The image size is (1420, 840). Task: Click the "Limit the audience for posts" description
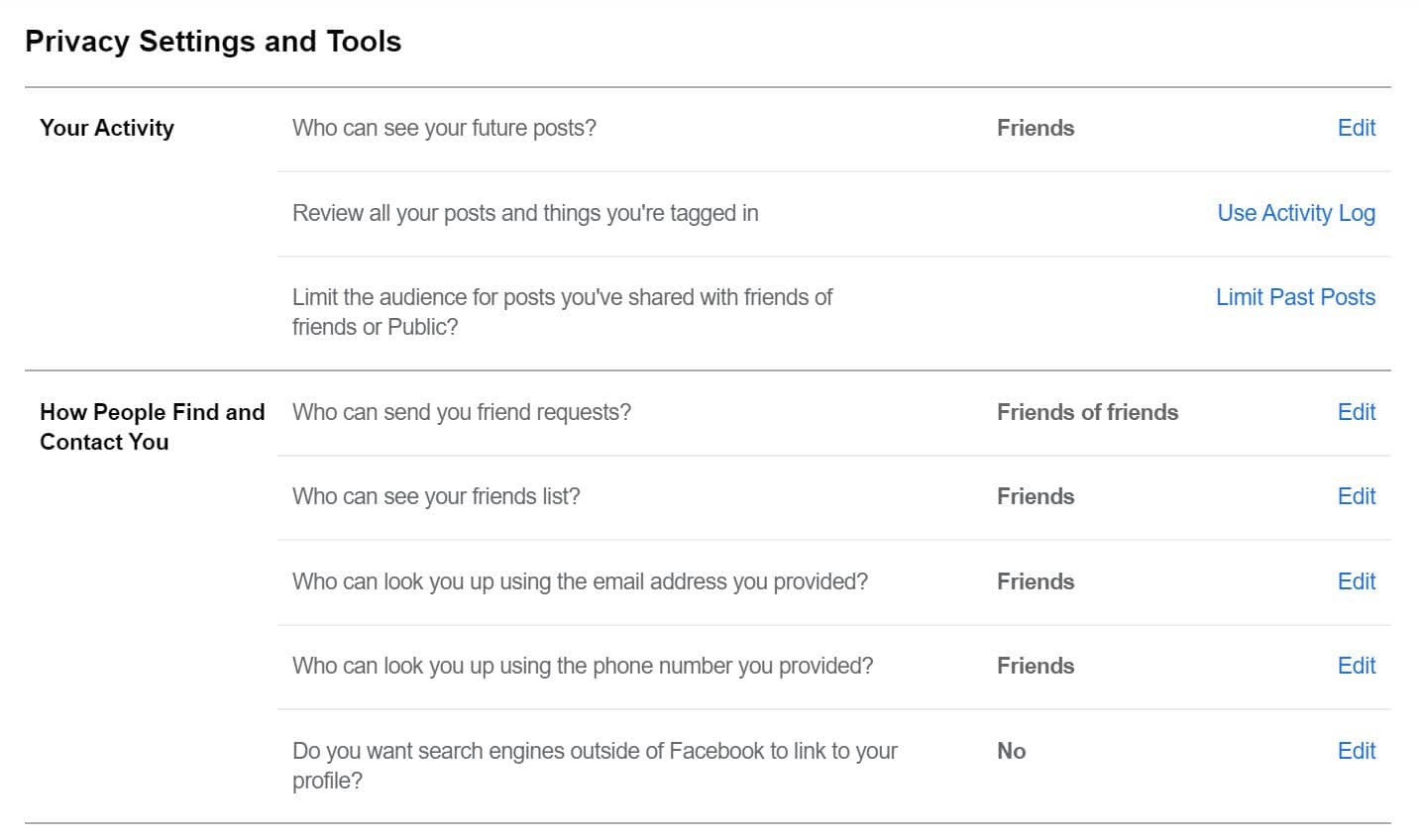pos(562,311)
